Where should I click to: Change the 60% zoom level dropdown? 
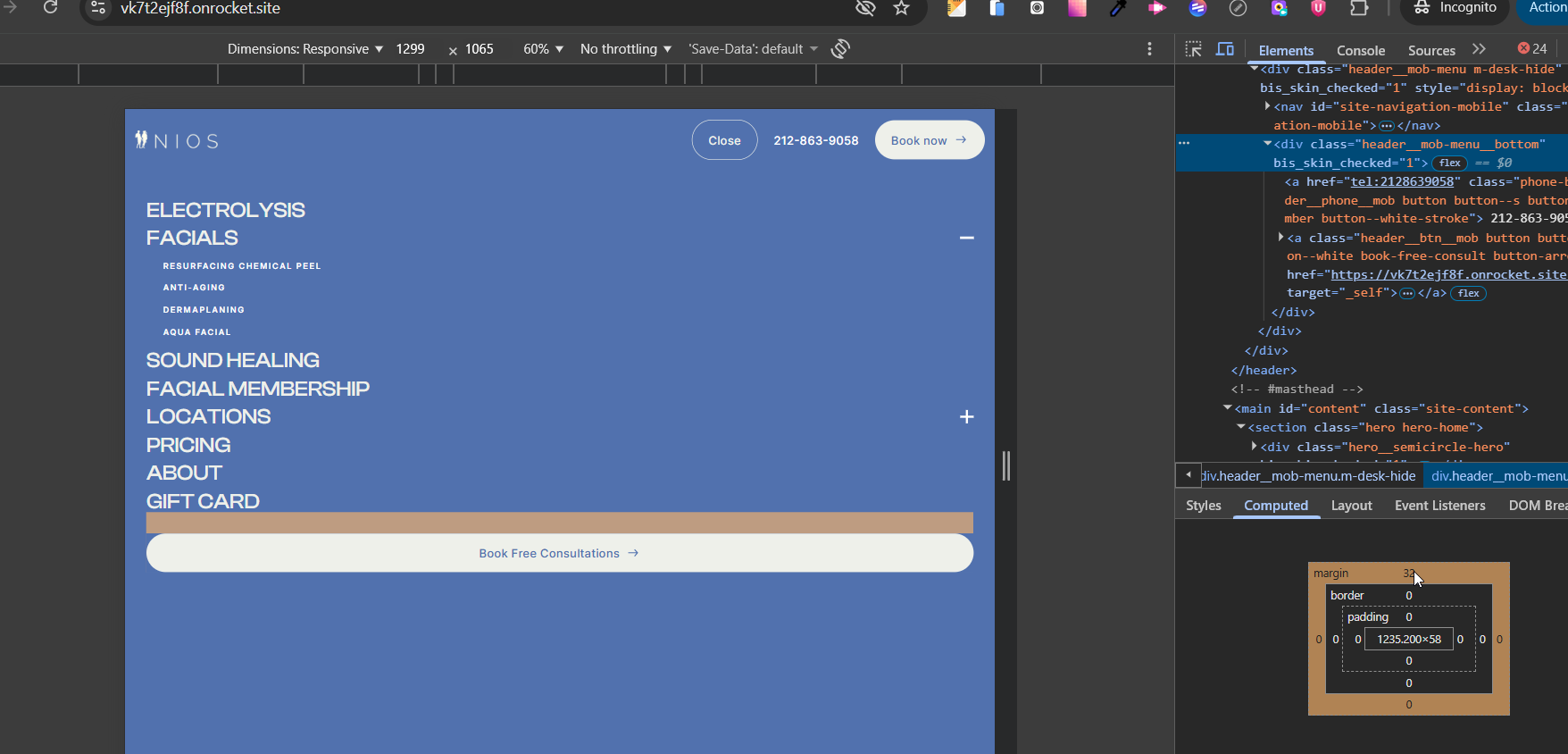[543, 49]
